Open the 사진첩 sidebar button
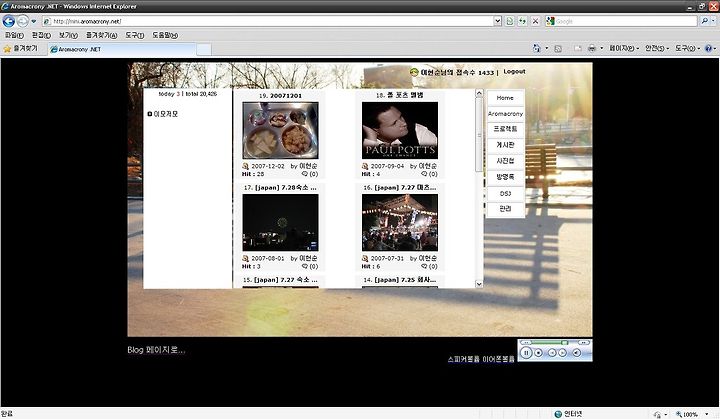The image size is (720, 419). point(505,161)
